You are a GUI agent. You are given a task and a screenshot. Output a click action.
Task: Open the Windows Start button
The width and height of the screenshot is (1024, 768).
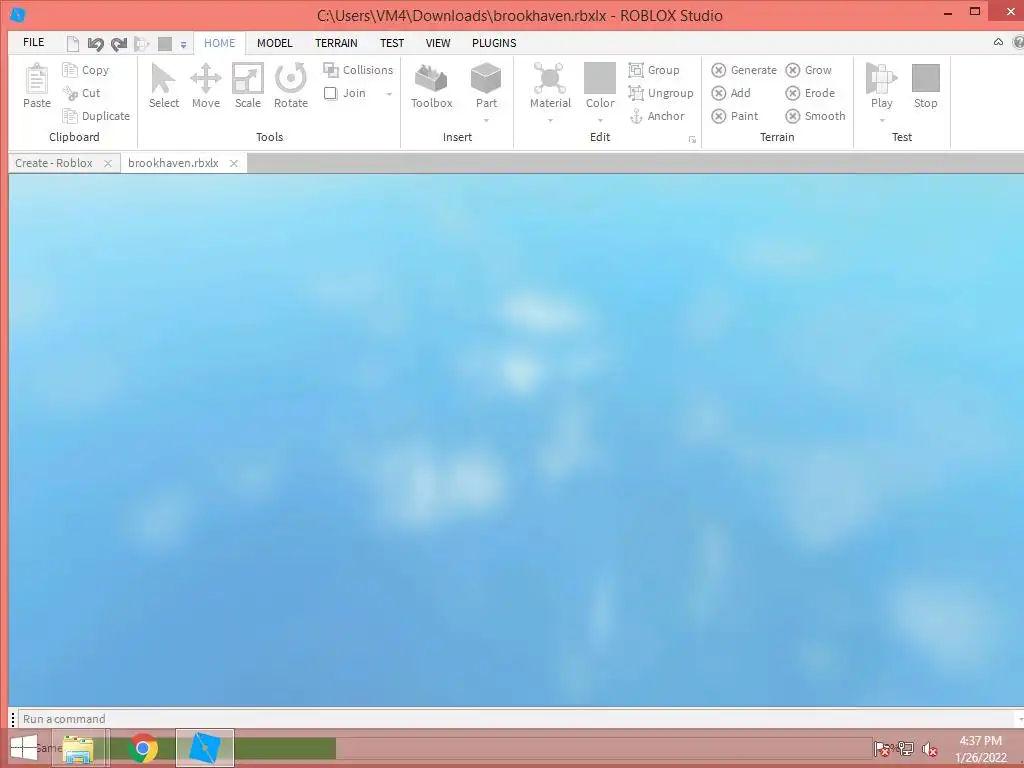pos(24,748)
